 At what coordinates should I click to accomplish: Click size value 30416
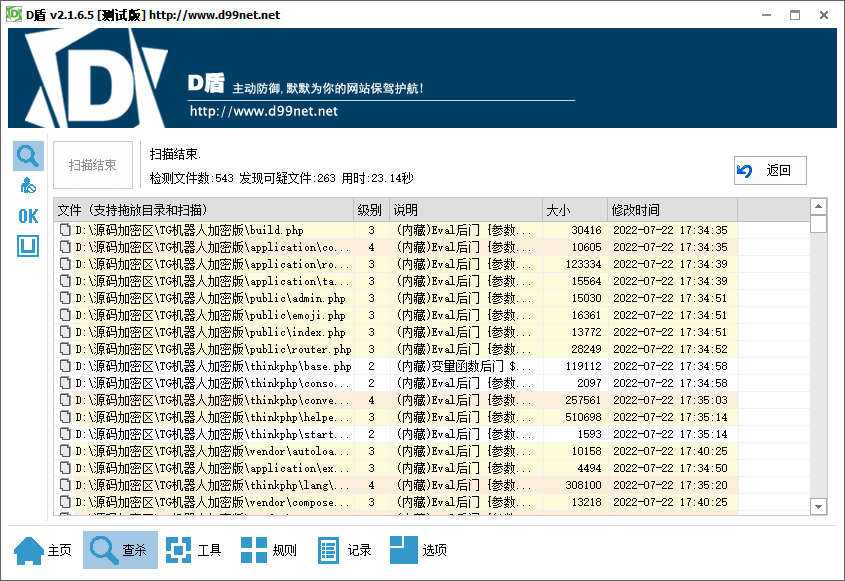tap(586, 230)
